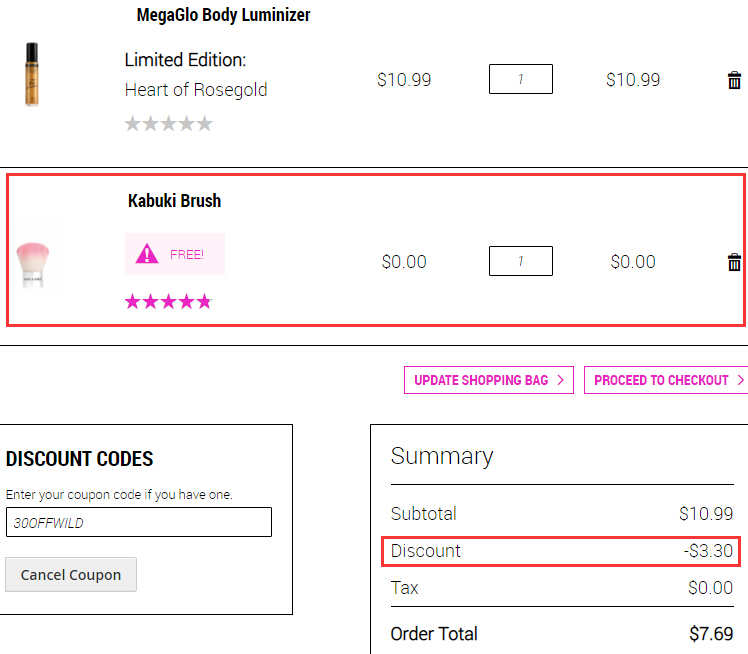Viewport: 748px width, 654px height.
Task: Focus the MegaGlo Body Luminizer quantity box
Action: pyautogui.click(x=520, y=79)
